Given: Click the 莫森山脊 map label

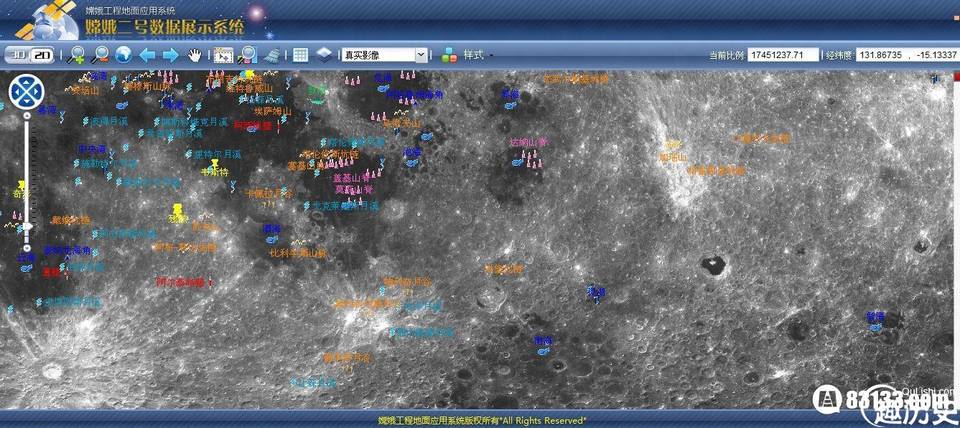Looking at the screenshot, I should tap(352, 190).
